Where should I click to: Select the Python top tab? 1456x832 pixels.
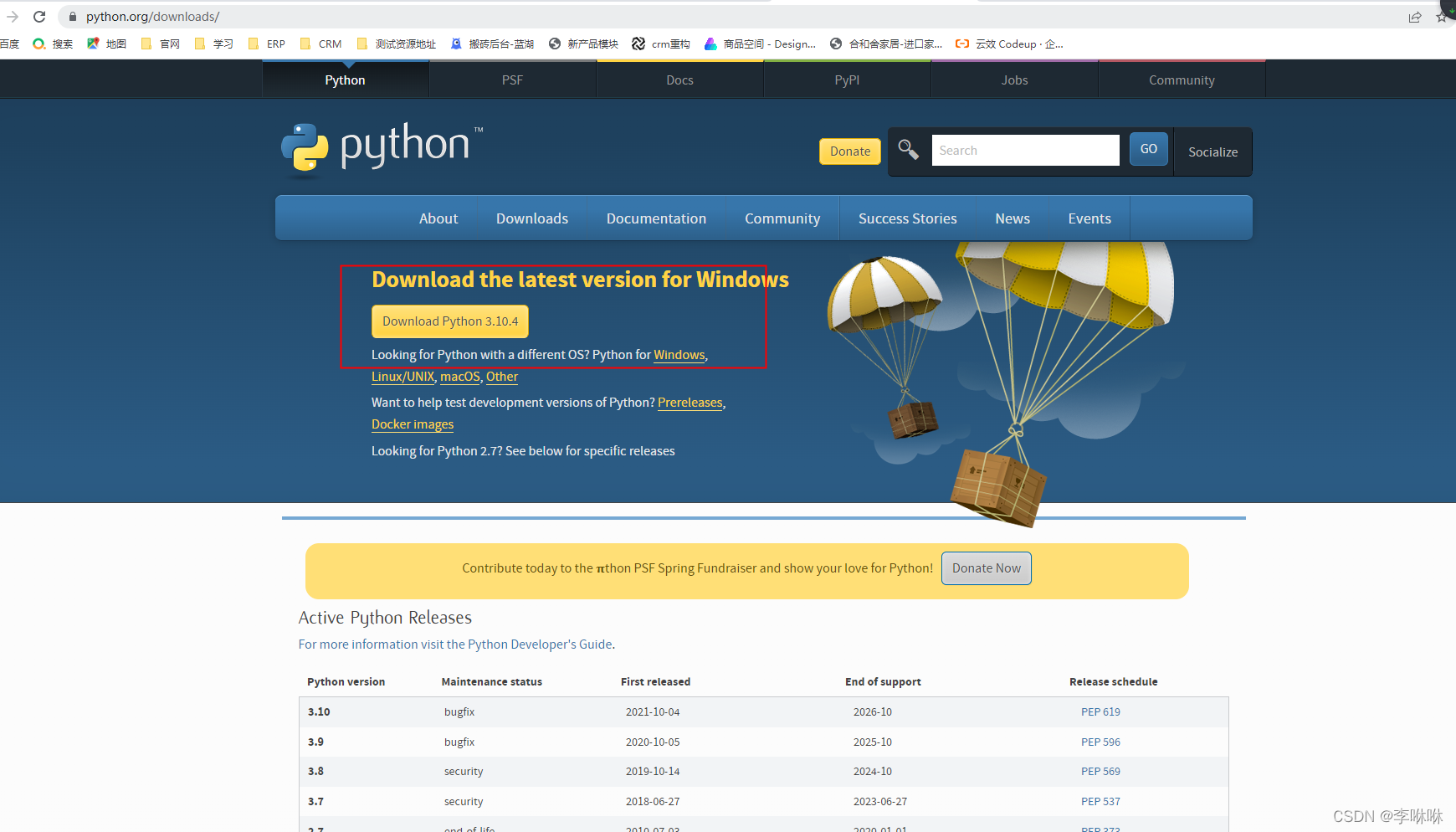tap(346, 80)
